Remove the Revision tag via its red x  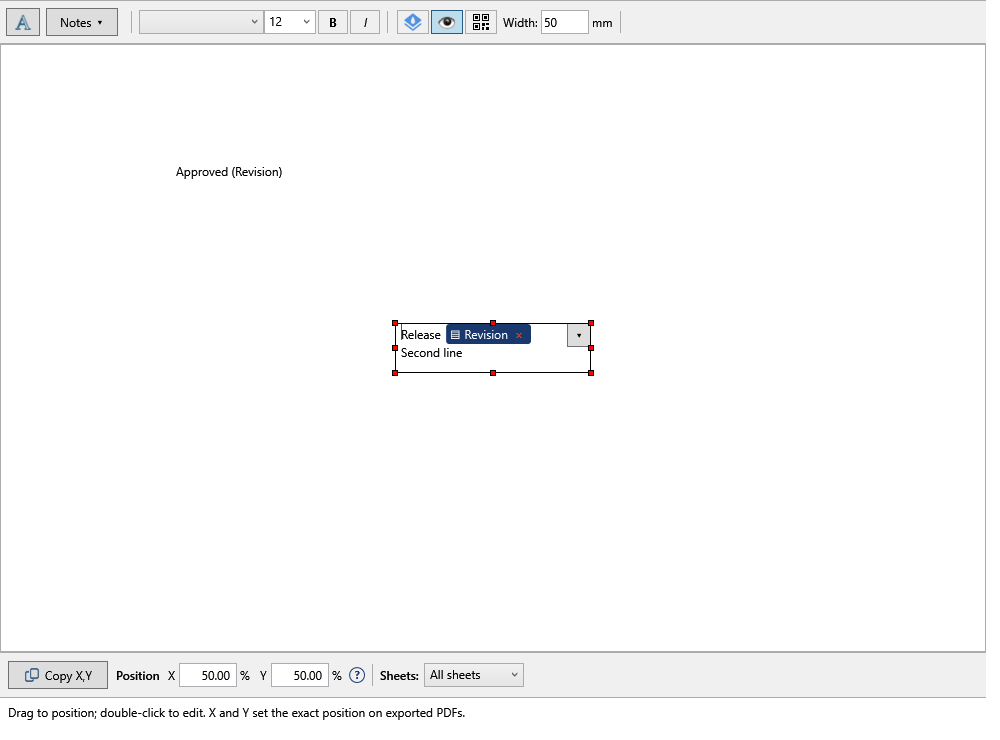519,336
